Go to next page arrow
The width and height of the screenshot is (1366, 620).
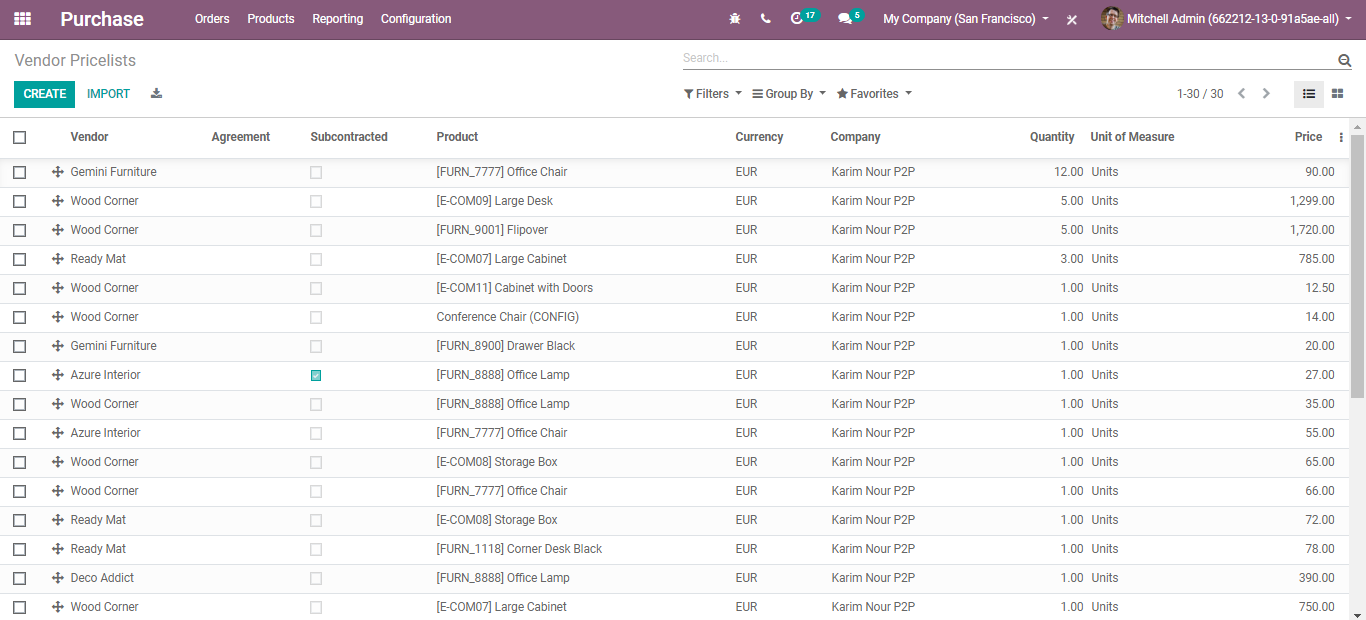[x=1266, y=94]
